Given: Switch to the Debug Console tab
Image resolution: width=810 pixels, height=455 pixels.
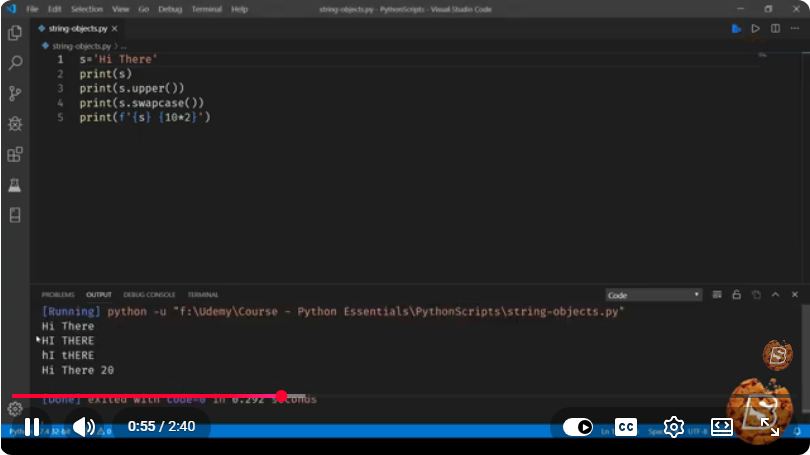Looking at the screenshot, I should click(x=149, y=295).
